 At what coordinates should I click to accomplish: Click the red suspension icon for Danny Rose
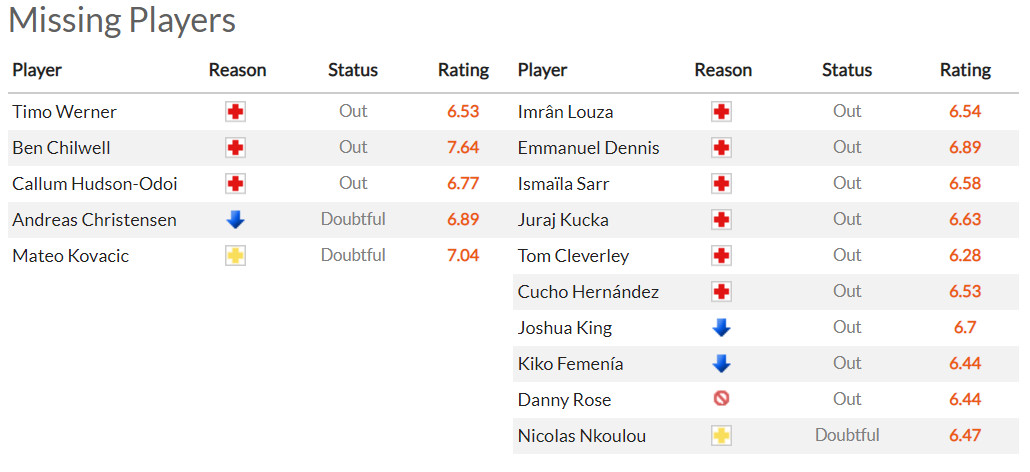pyautogui.click(x=721, y=399)
